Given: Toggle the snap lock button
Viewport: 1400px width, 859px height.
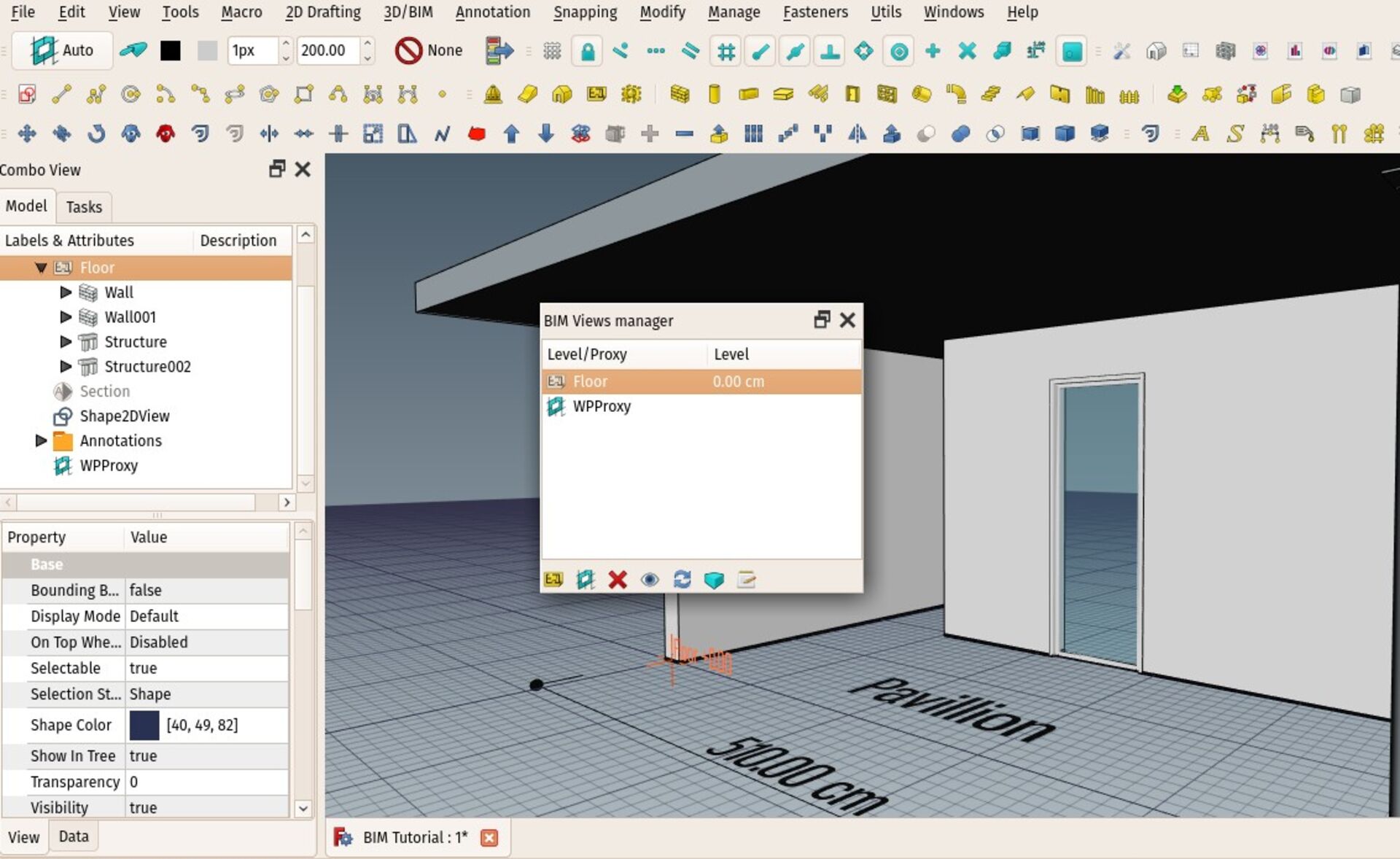Looking at the screenshot, I should click(588, 51).
